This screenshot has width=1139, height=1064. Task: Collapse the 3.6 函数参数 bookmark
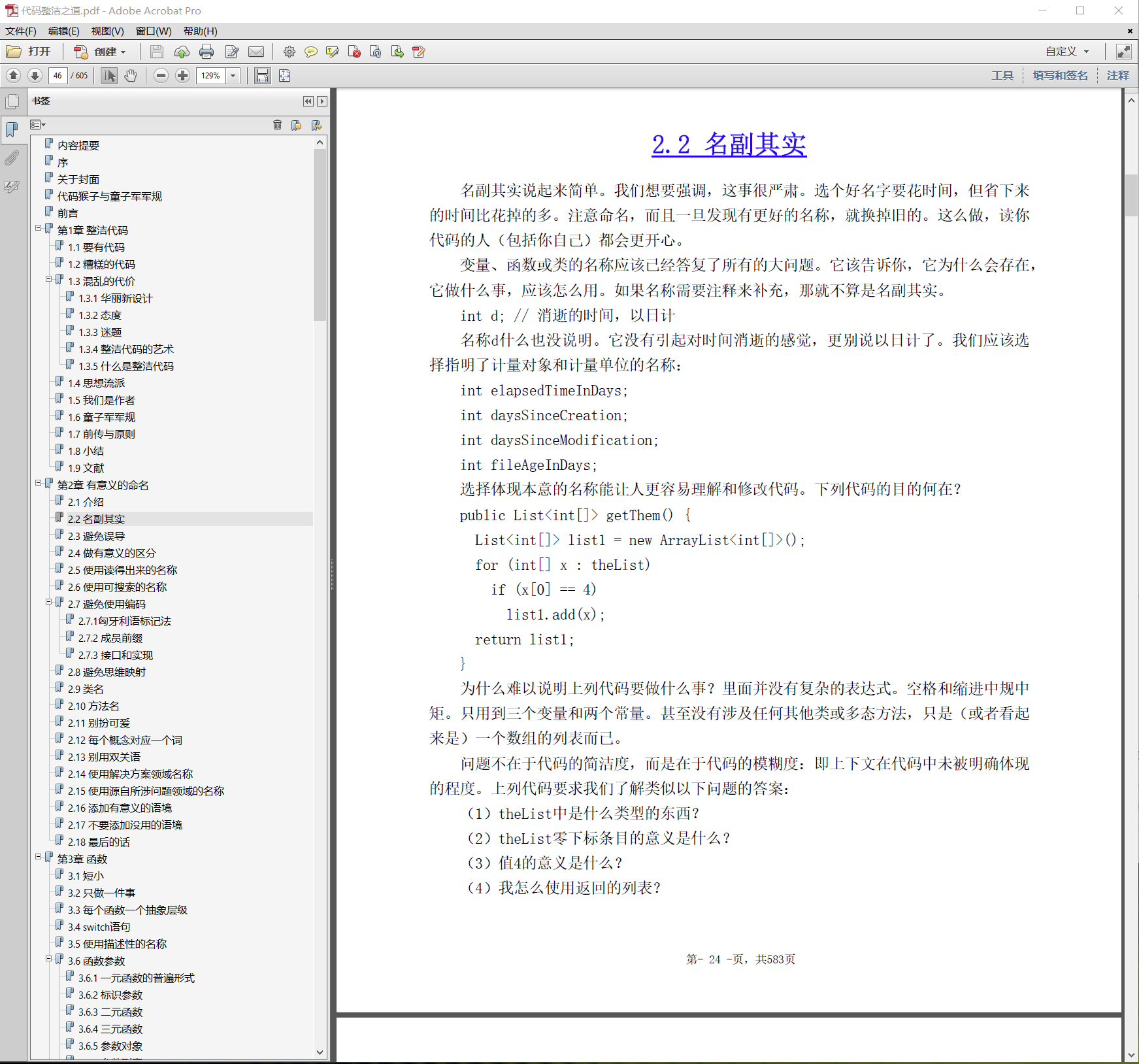49,959
